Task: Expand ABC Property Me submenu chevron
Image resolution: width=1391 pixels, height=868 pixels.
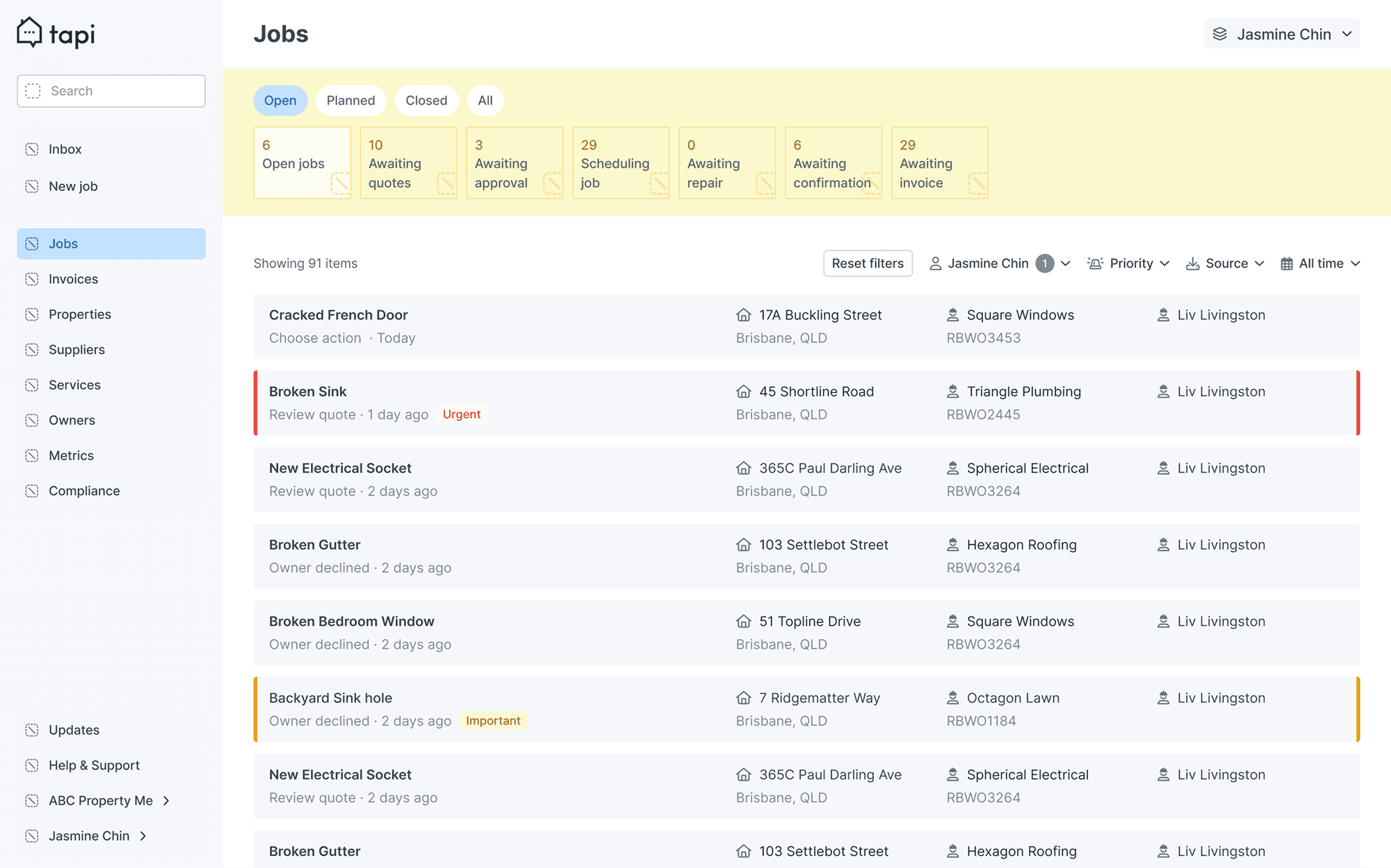Action: click(x=167, y=800)
